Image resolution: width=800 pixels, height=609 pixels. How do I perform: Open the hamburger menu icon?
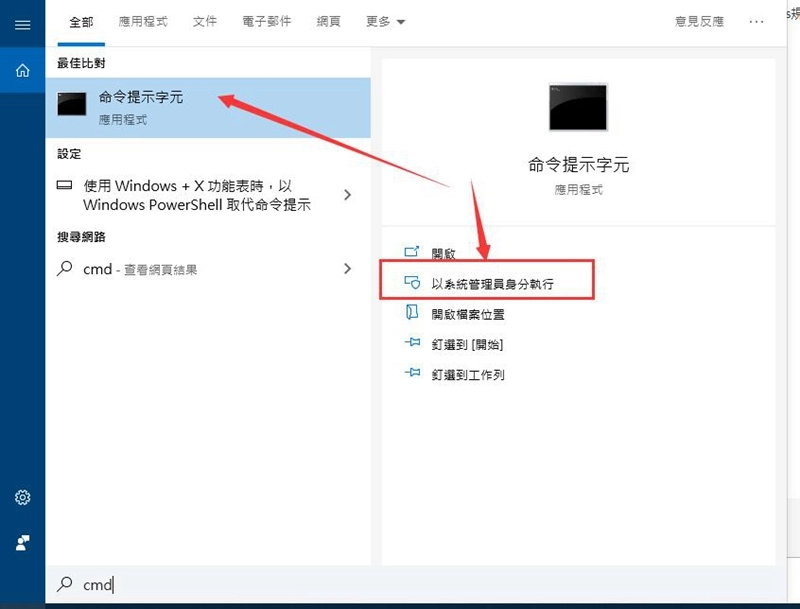click(x=22, y=24)
